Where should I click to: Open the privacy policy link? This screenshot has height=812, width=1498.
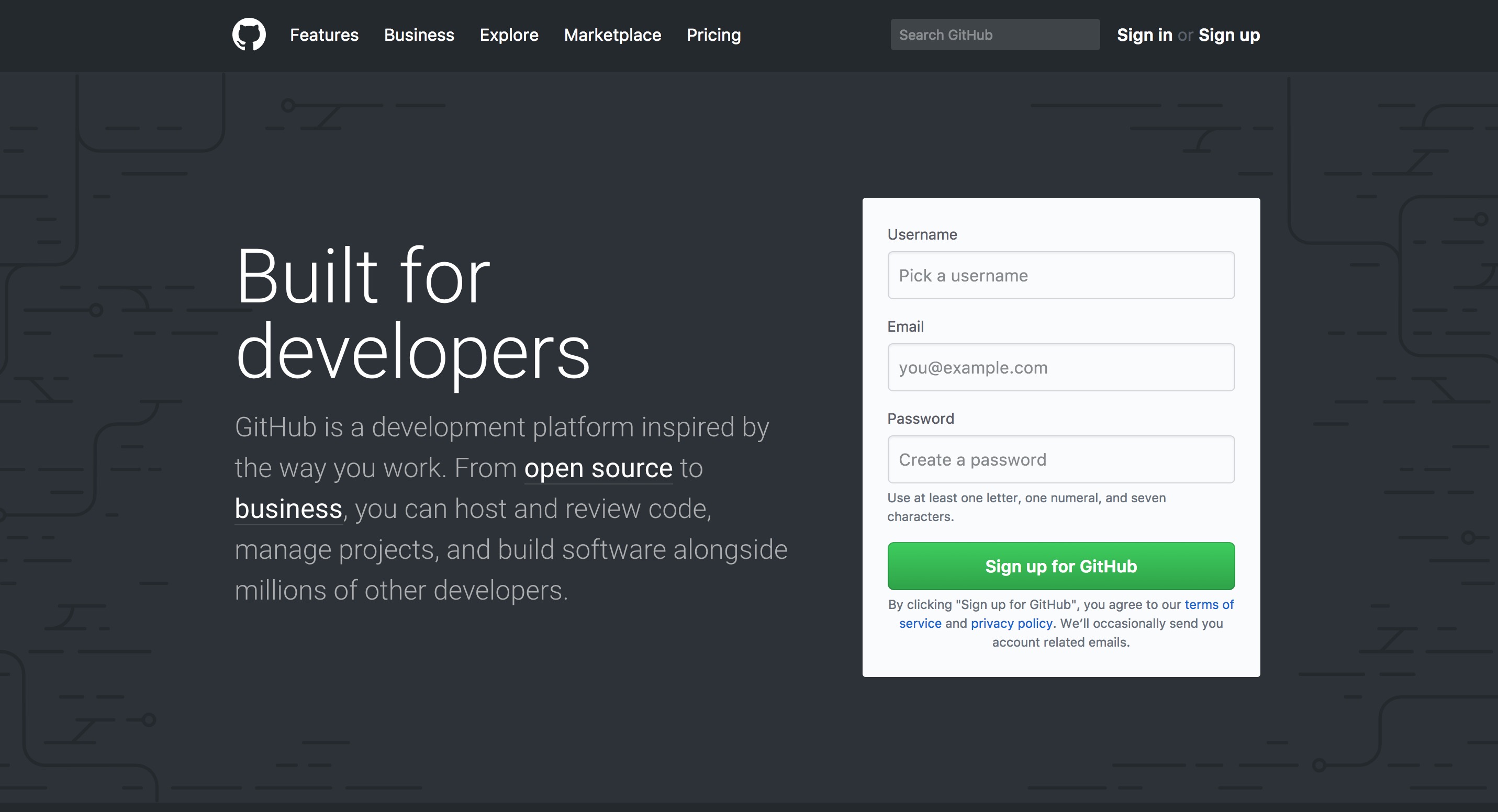point(1012,623)
